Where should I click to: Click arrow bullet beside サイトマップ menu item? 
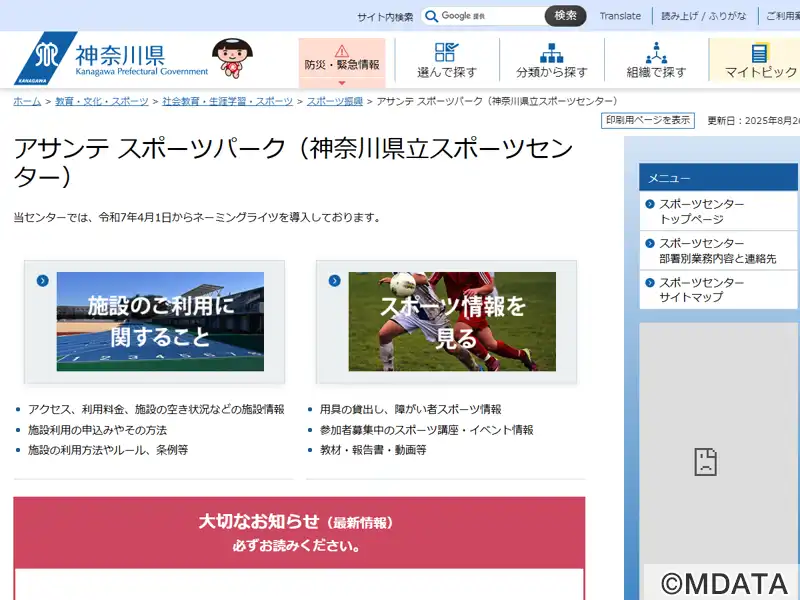pos(650,283)
